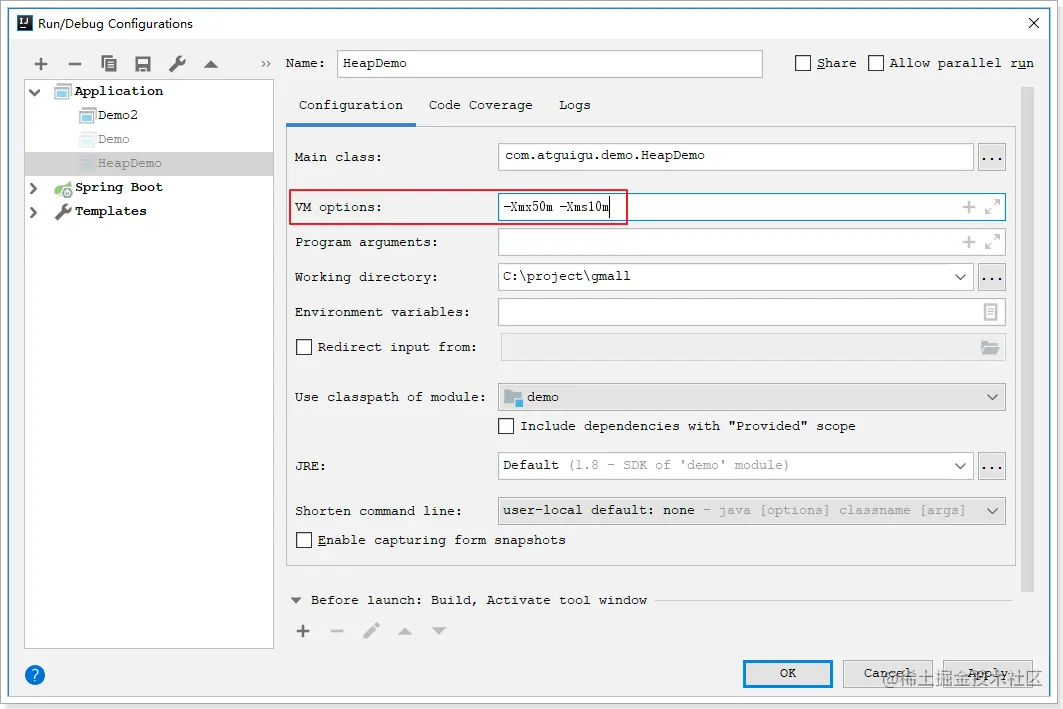The width and height of the screenshot is (1063, 709).
Task: Copy the configuration with the duplicate icon
Action: coord(108,64)
